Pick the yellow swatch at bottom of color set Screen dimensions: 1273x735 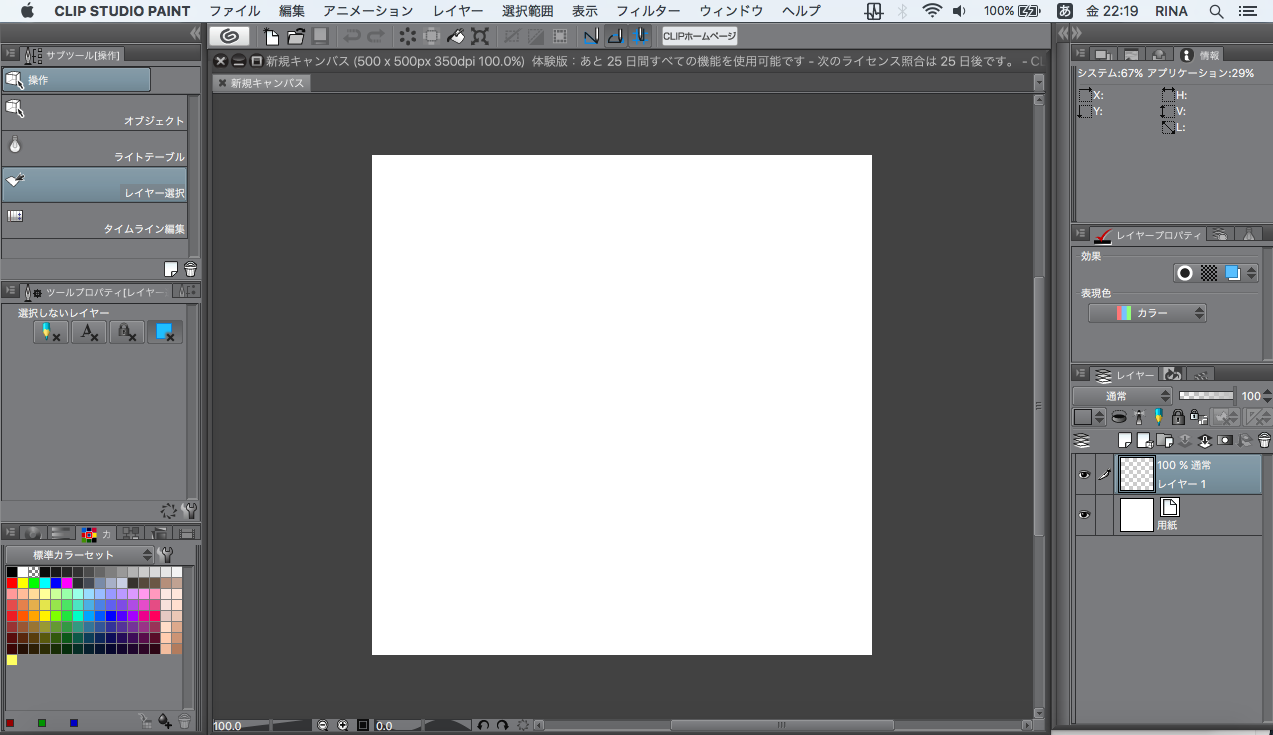click(12, 660)
